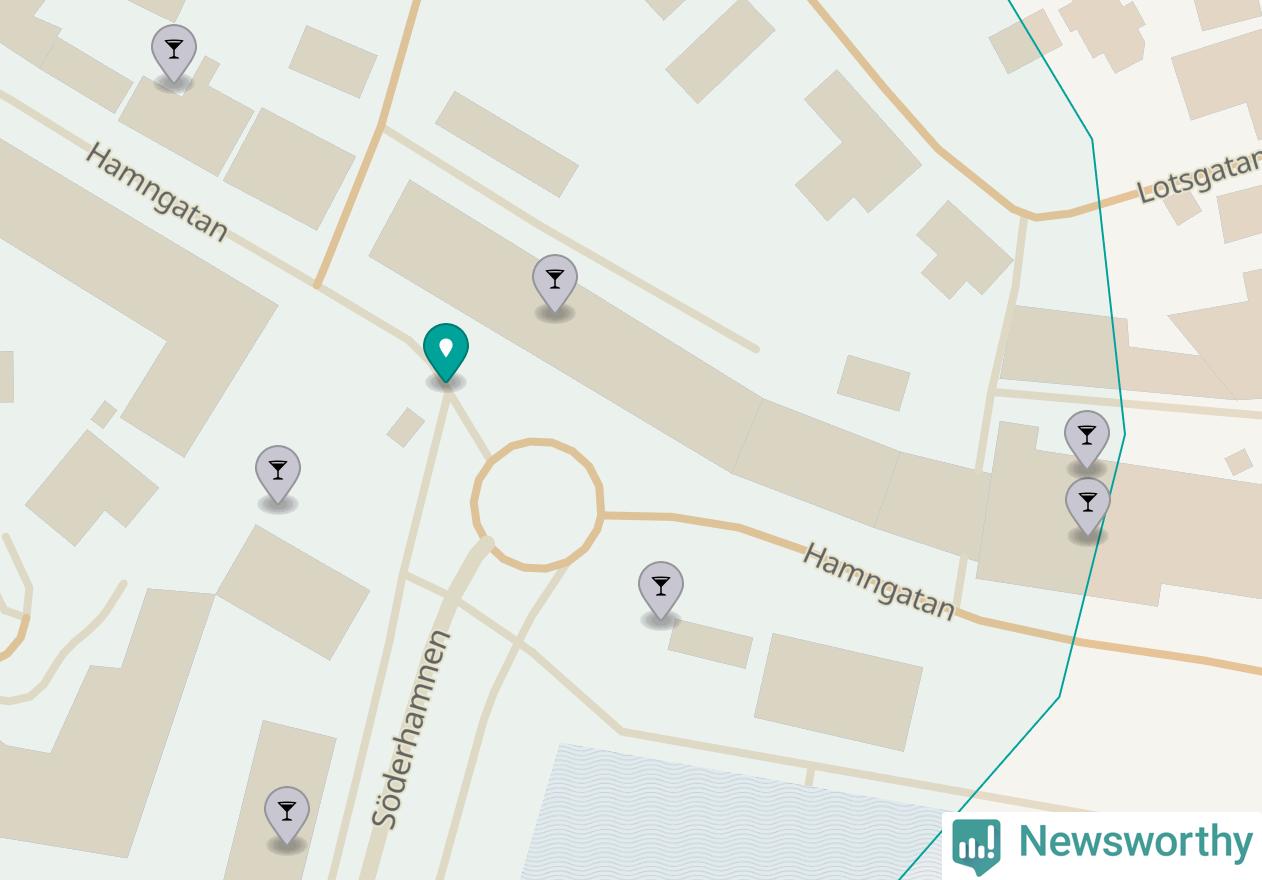Screen dimensions: 1262x880
Task: Click the large rectangular building below the right Hamngatan label
Action: [838, 692]
